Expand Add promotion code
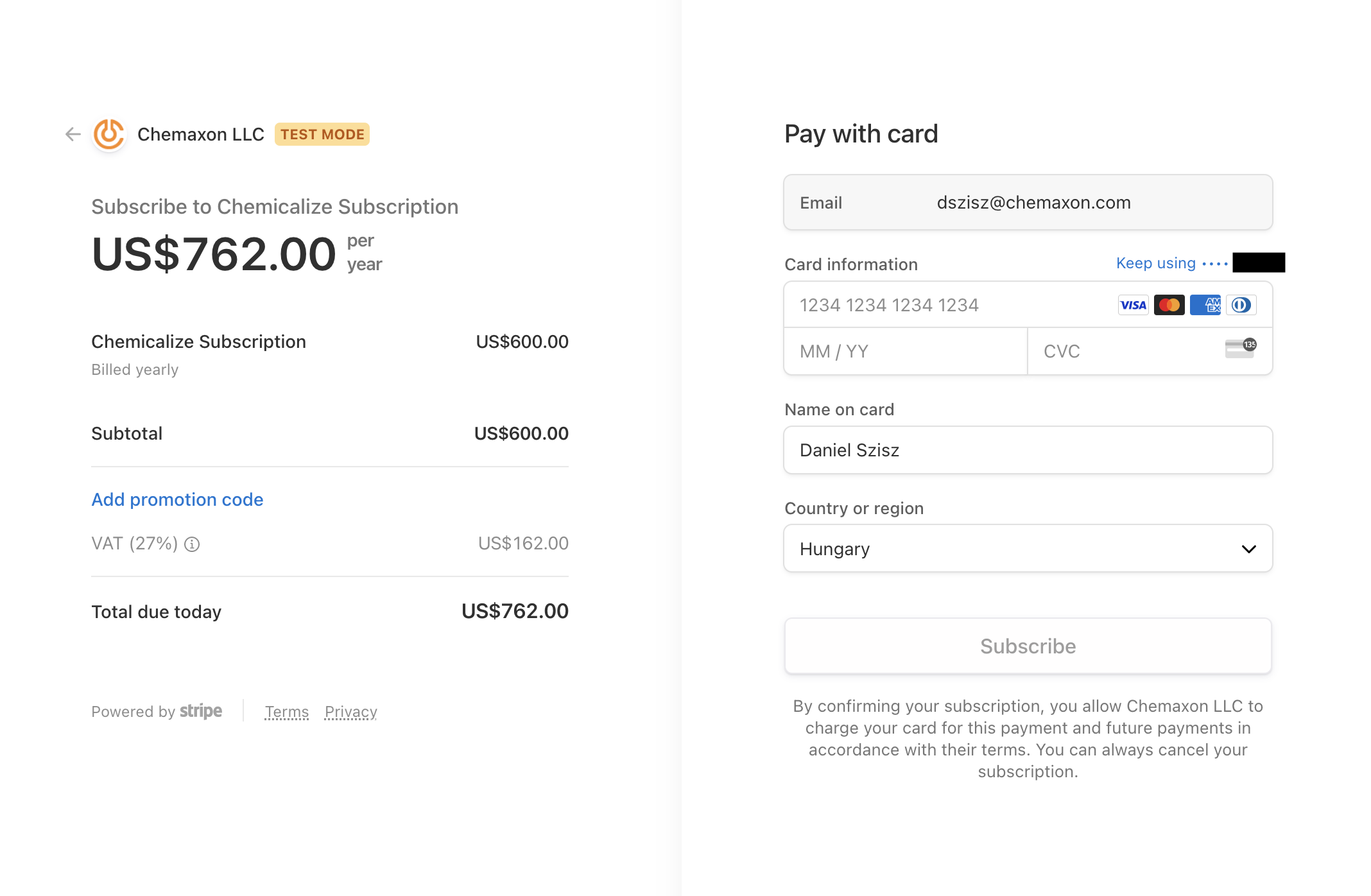Screen dimensions: 1371x896 [x=177, y=499]
